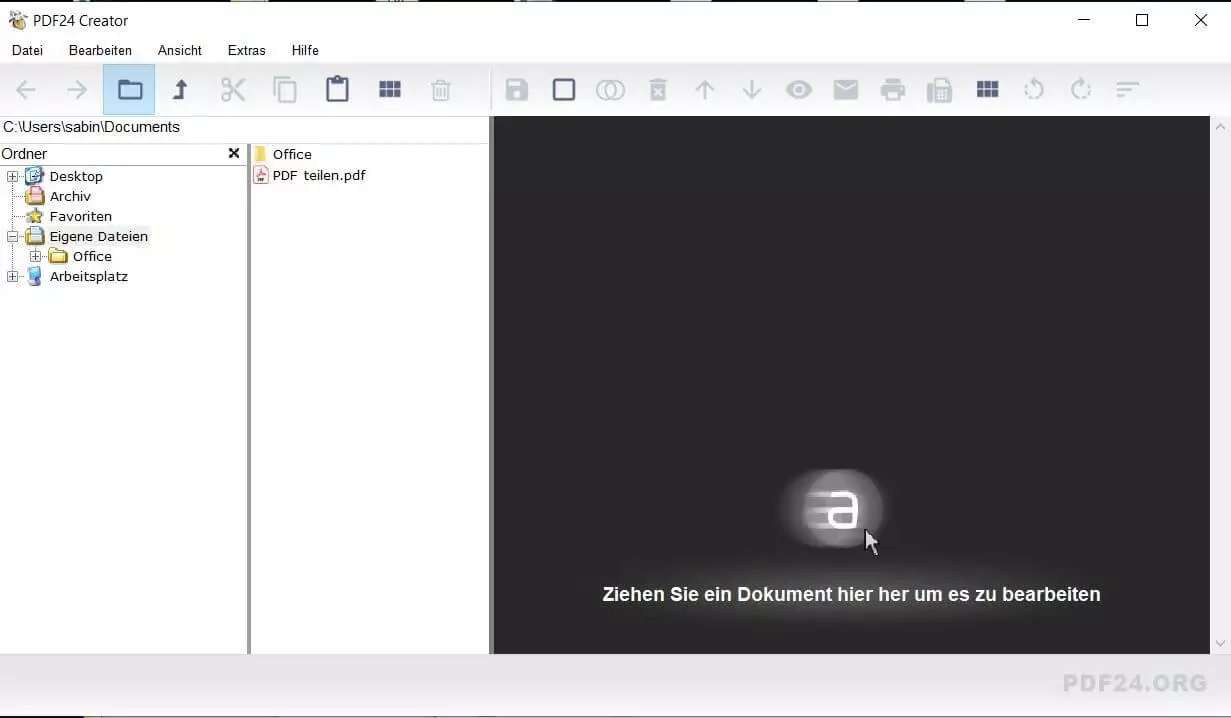Collapse the Eigene Dateien tree node

13,237
